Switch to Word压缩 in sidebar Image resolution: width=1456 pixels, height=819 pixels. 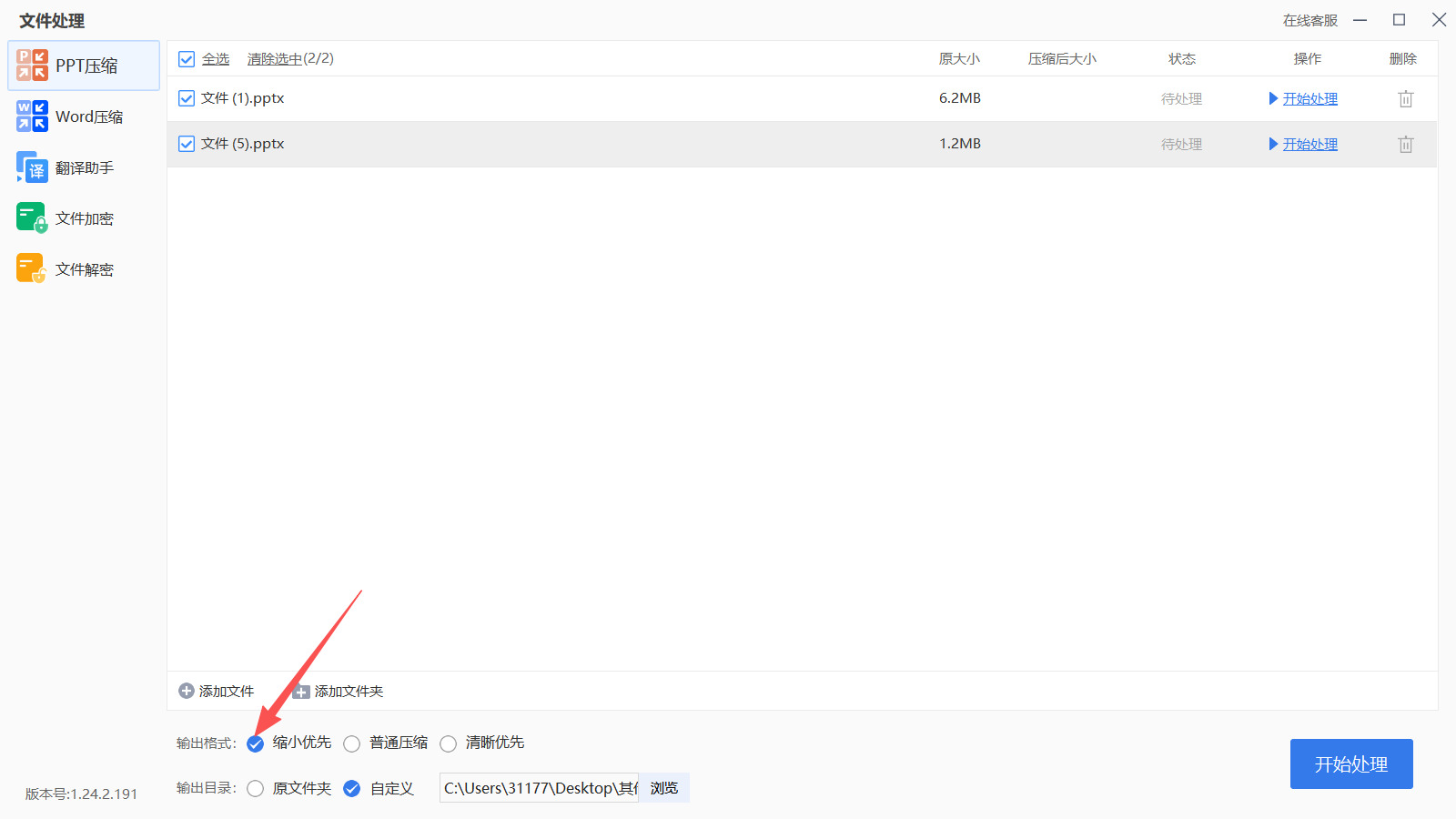pyautogui.click(x=84, y=116)
